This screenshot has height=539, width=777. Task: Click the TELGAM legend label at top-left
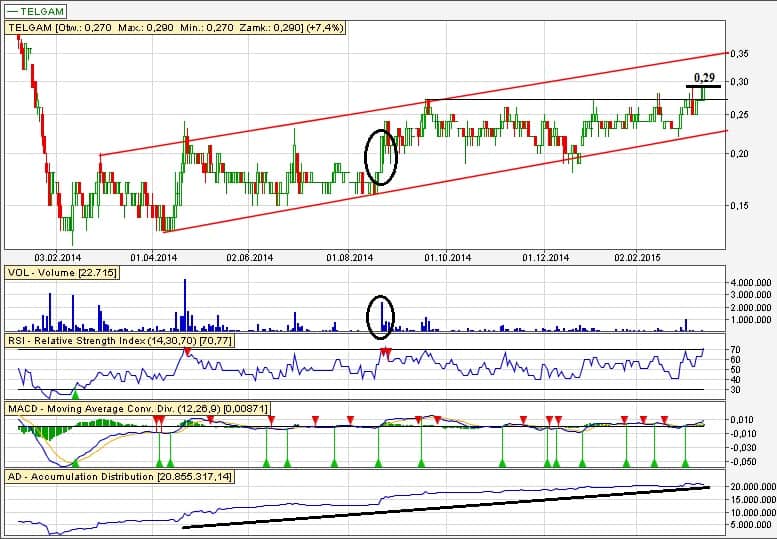click(x=41, y=11)
